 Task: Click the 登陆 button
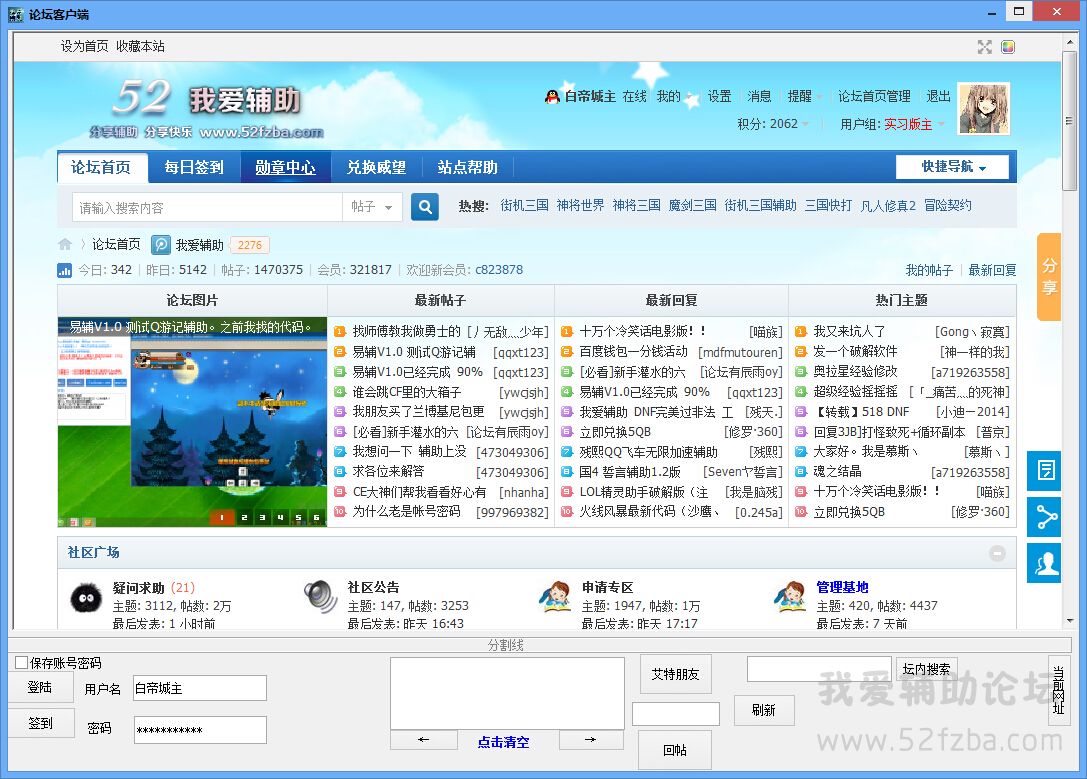(x=40, y=687)
